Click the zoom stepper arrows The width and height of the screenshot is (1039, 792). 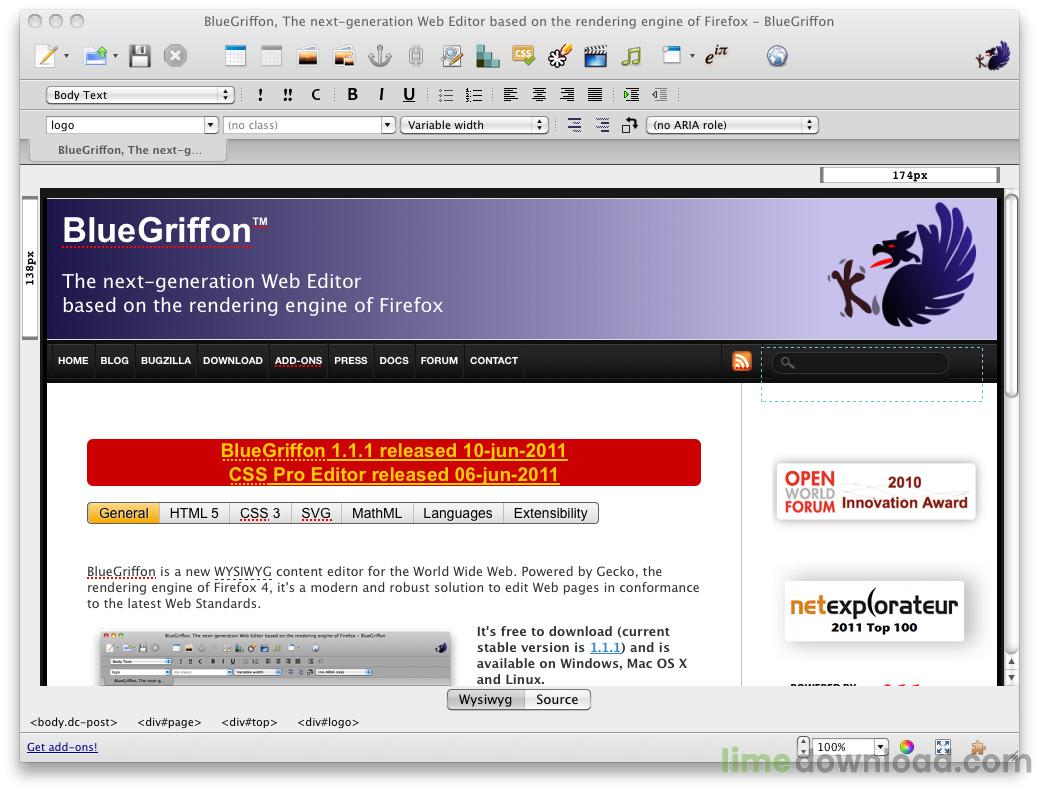(802, 747)
